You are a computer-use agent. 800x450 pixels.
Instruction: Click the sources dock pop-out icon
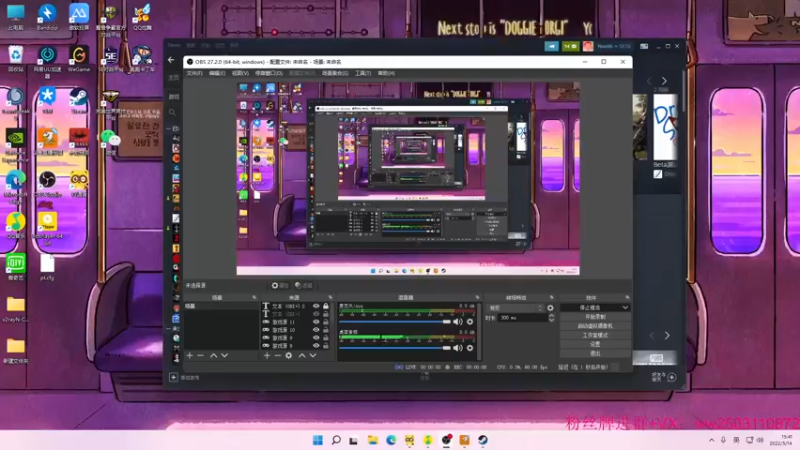(x=330, y=297)
